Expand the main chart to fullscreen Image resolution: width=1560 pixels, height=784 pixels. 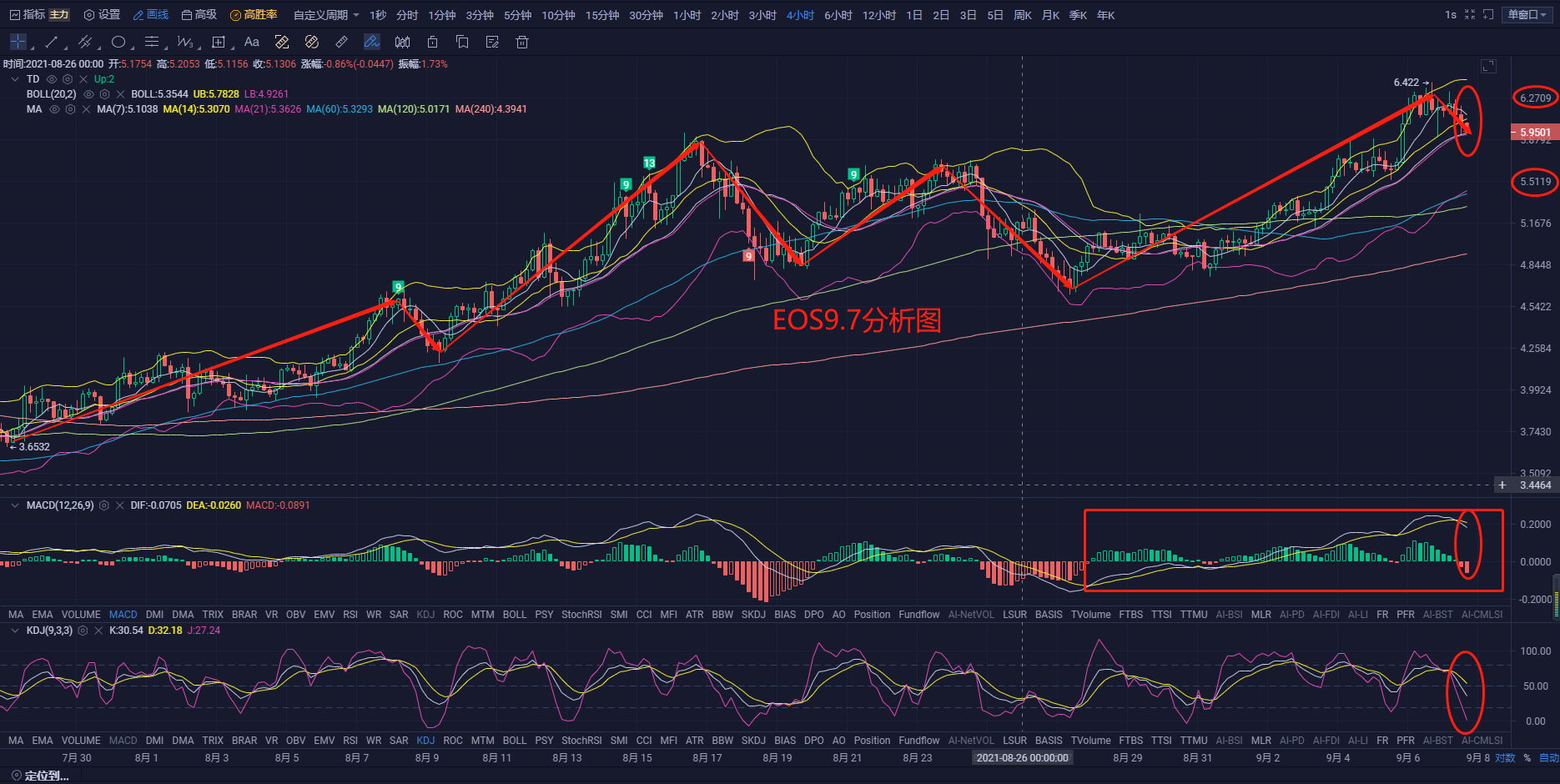(1488, 66)
